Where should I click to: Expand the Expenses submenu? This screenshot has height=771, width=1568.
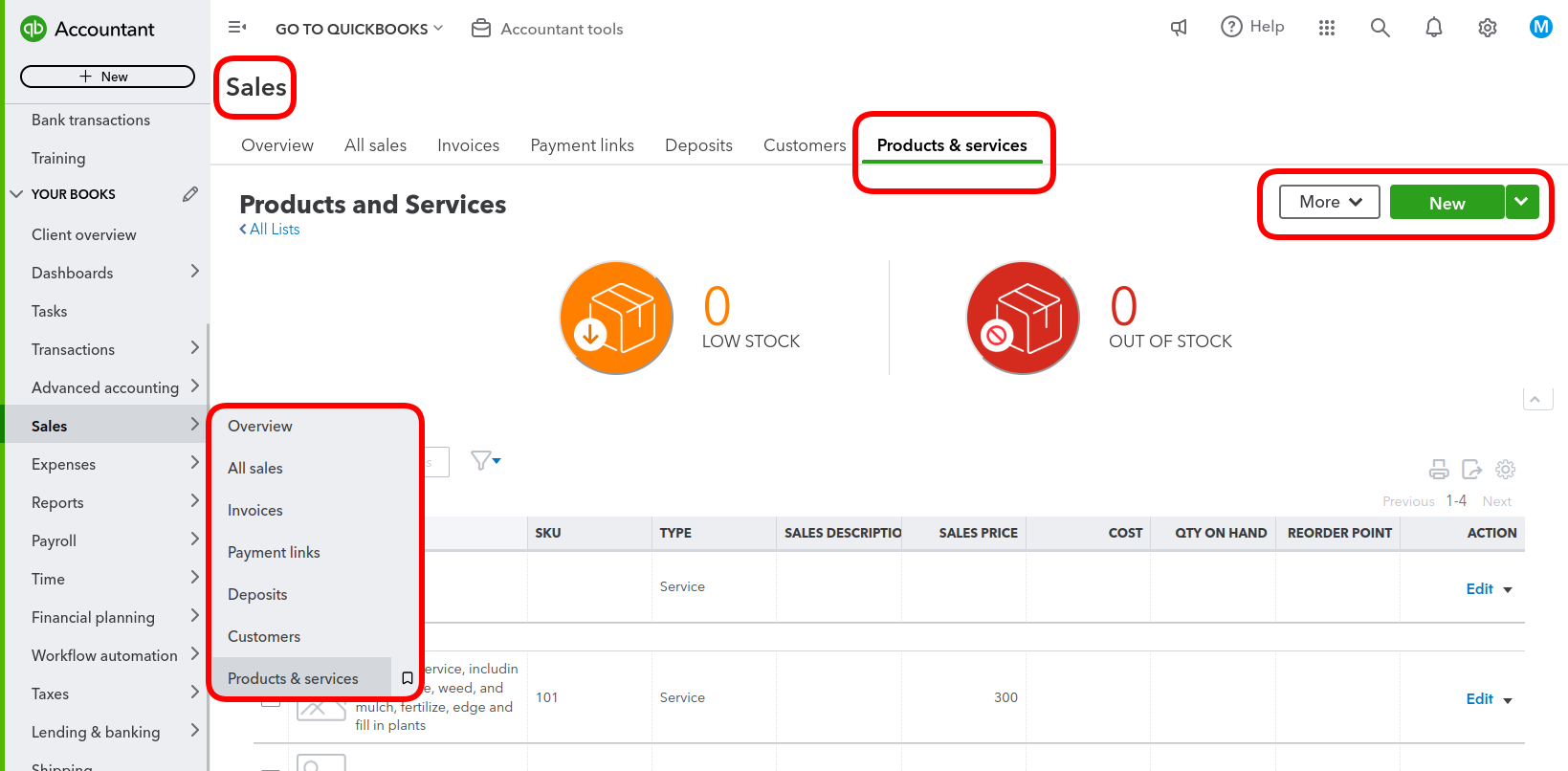tap(194, 463)
